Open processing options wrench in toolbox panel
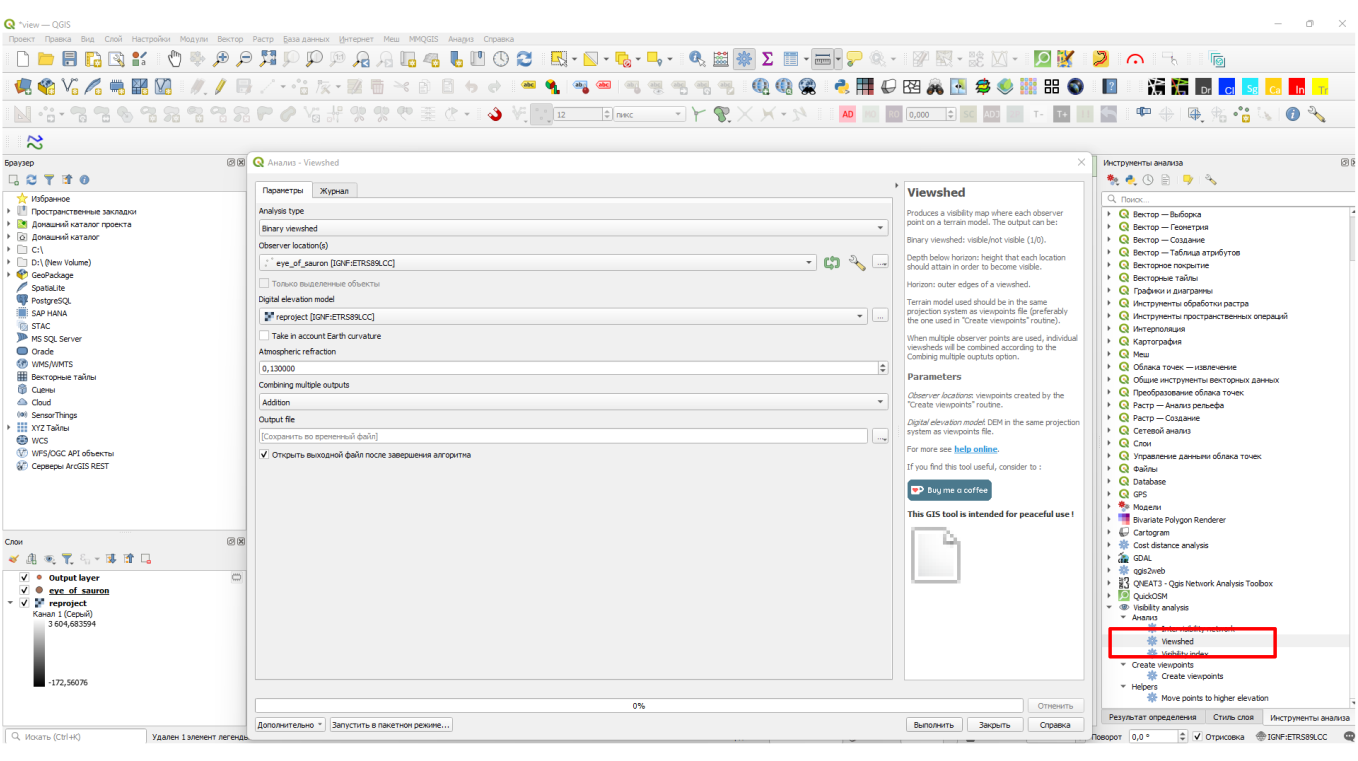Image resolution: width=1358 pixels, height=761 pixels. click(1211, 180)
